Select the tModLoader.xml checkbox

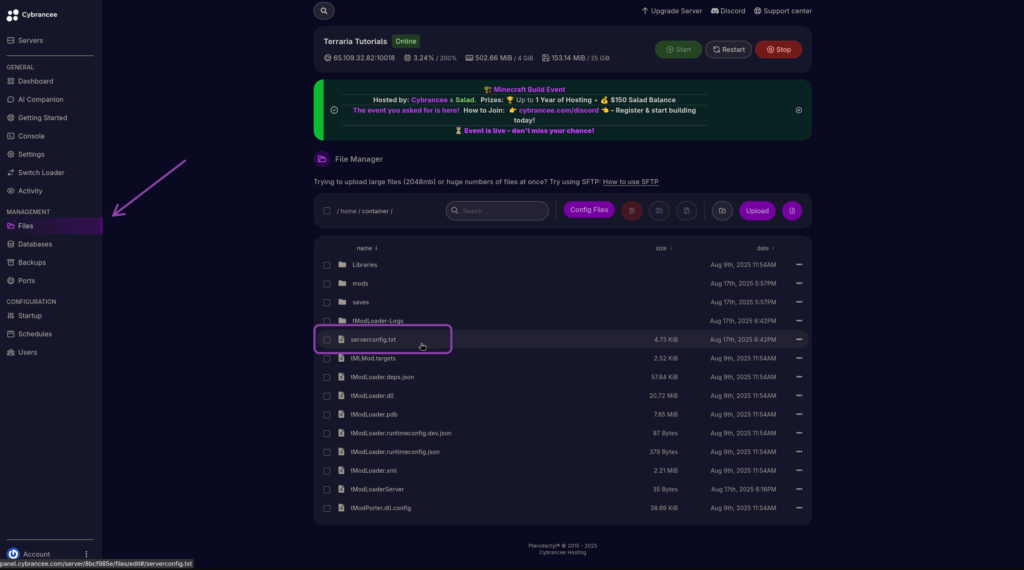[327, 471]
